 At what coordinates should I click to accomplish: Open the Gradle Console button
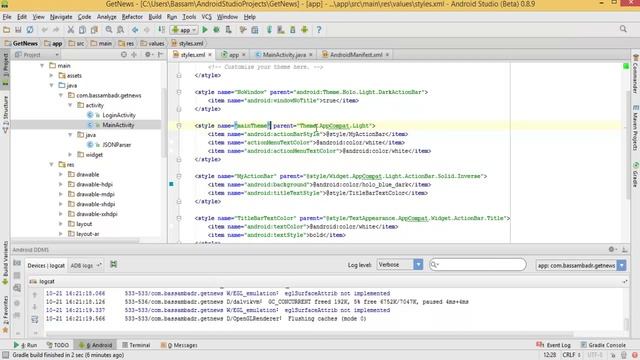[603, 345]
